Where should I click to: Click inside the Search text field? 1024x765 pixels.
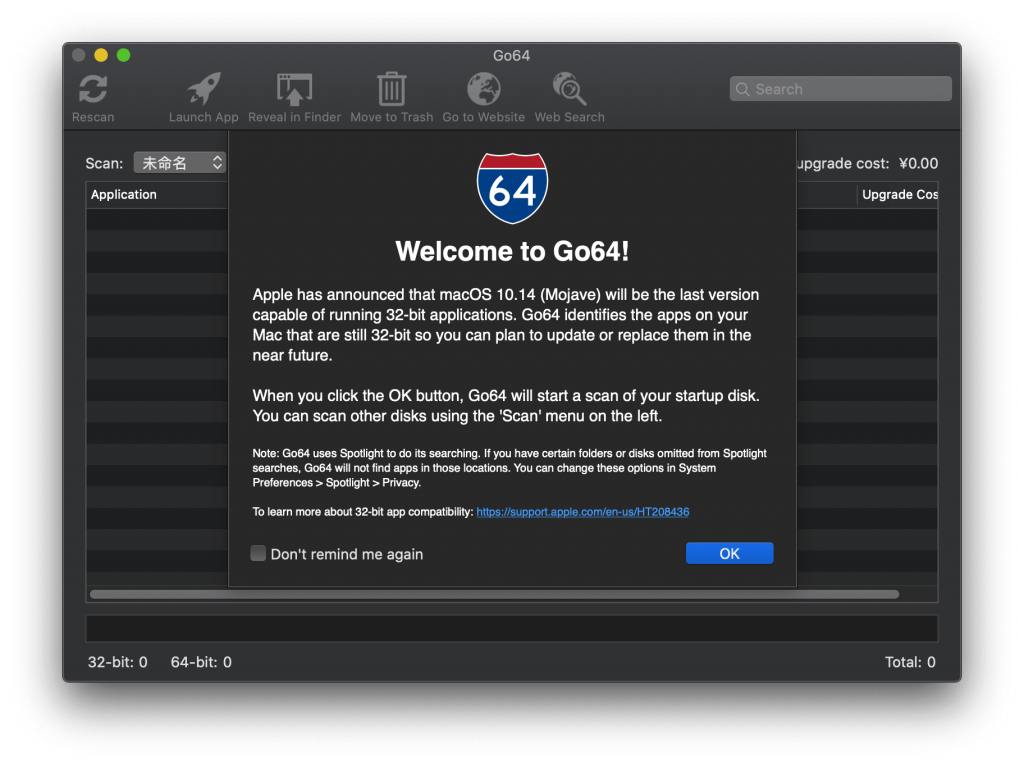pos(850,89)
